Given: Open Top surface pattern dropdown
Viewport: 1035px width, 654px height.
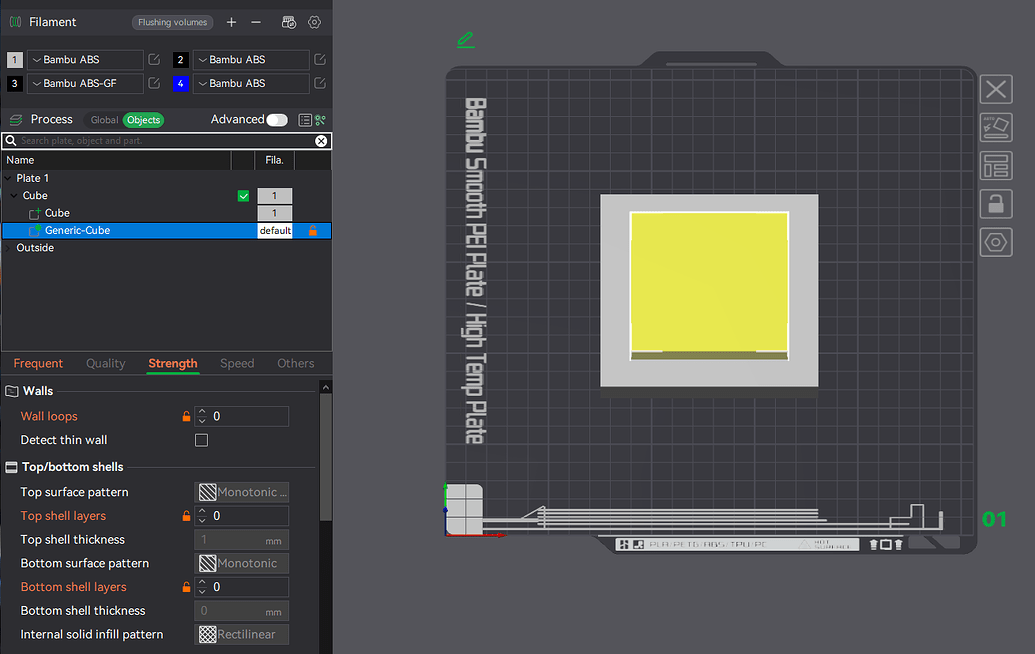Looking at the screenshot, I should (242, 492).
